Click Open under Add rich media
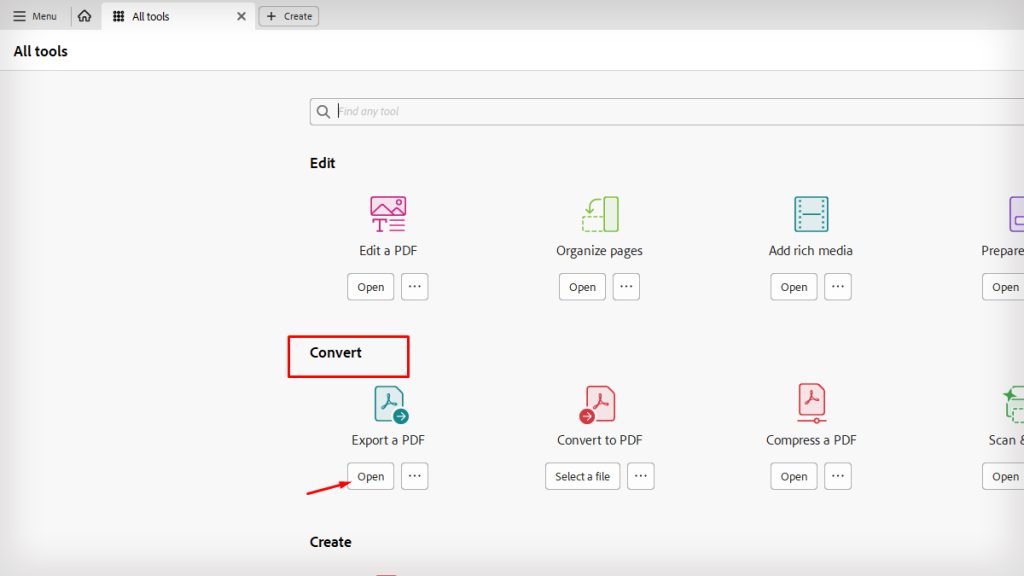 (x=793, y=287)
